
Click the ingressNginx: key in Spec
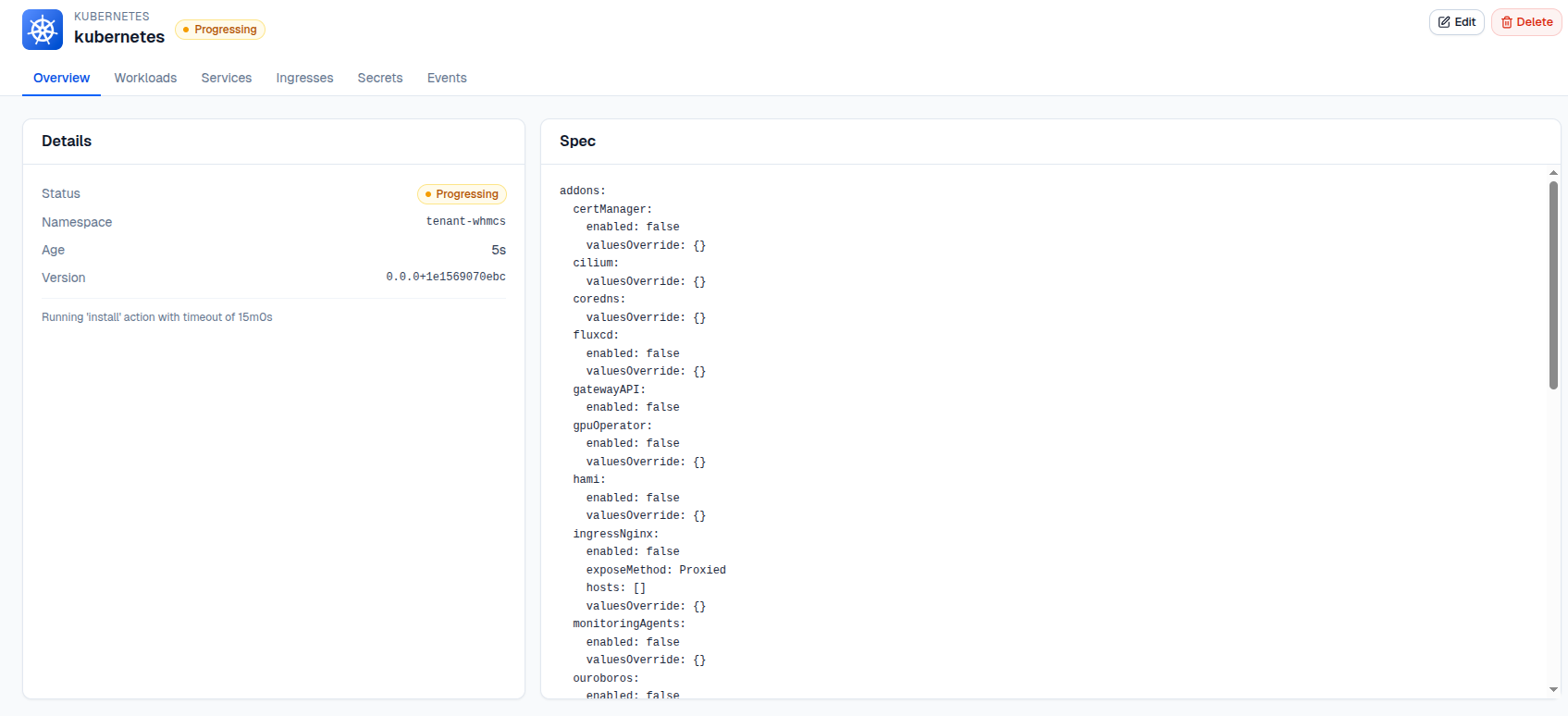[616, 534]
